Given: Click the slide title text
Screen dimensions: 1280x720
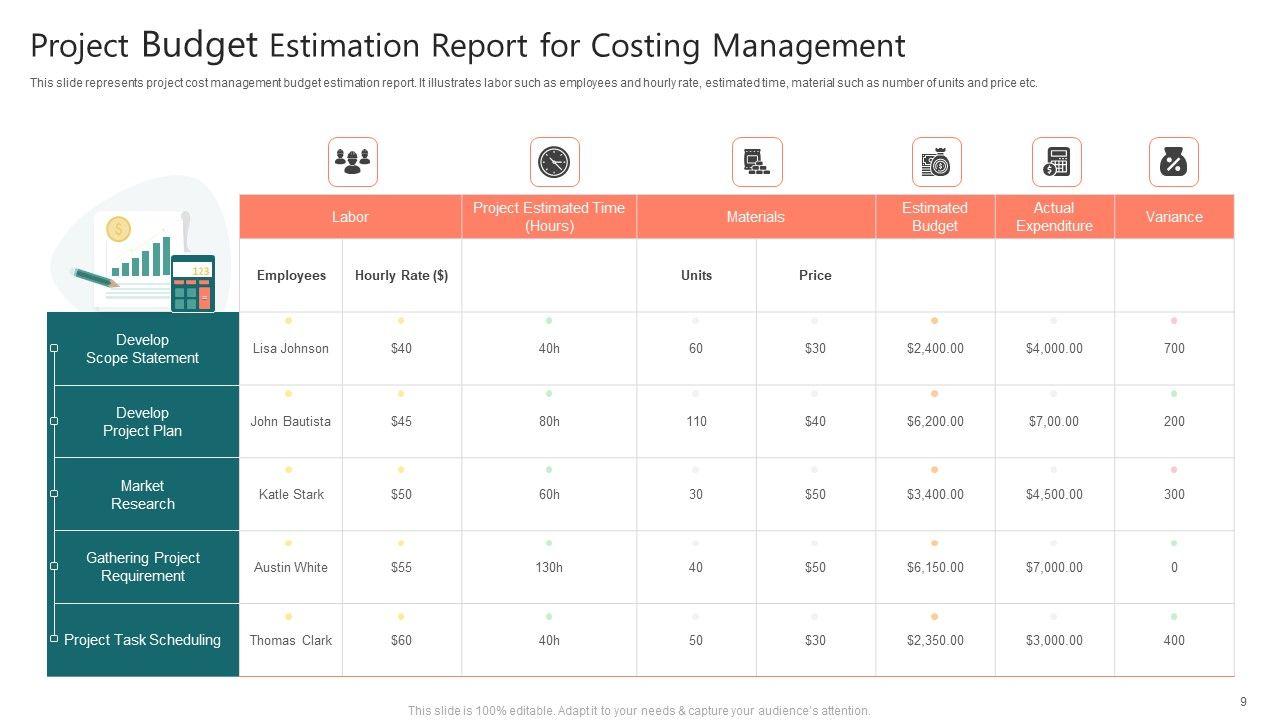Looking at the screenshot, I should (467, 46).
